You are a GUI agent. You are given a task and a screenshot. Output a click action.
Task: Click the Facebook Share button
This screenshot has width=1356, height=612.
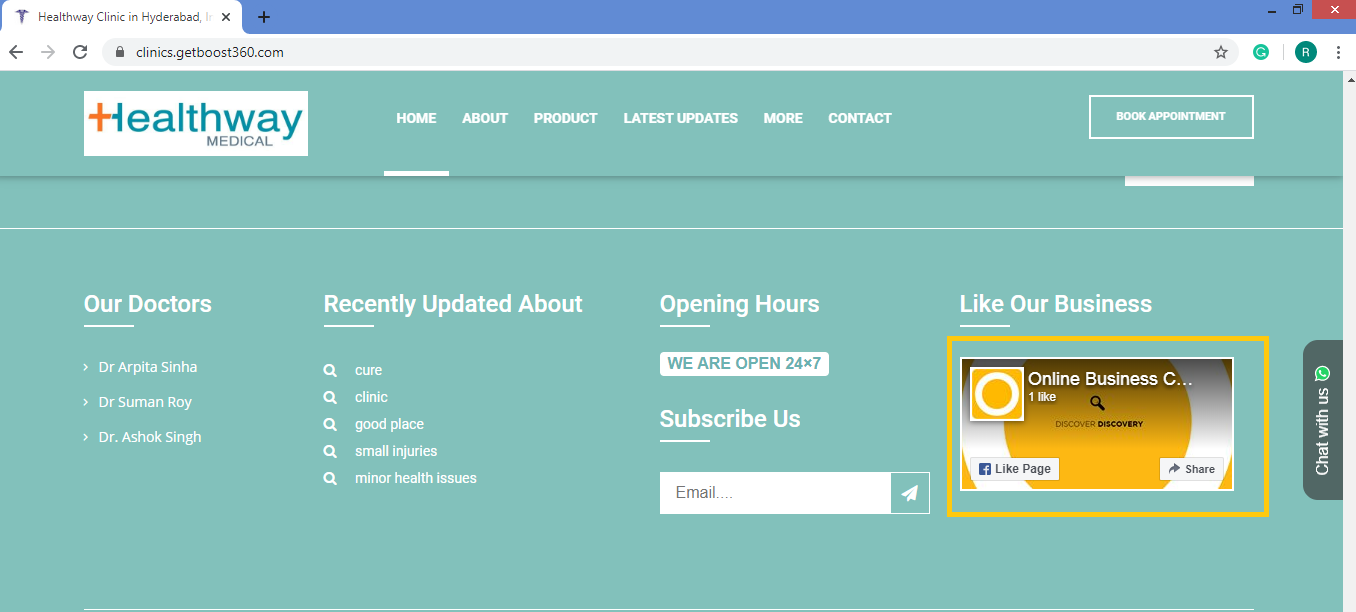tap(1191, 469)
